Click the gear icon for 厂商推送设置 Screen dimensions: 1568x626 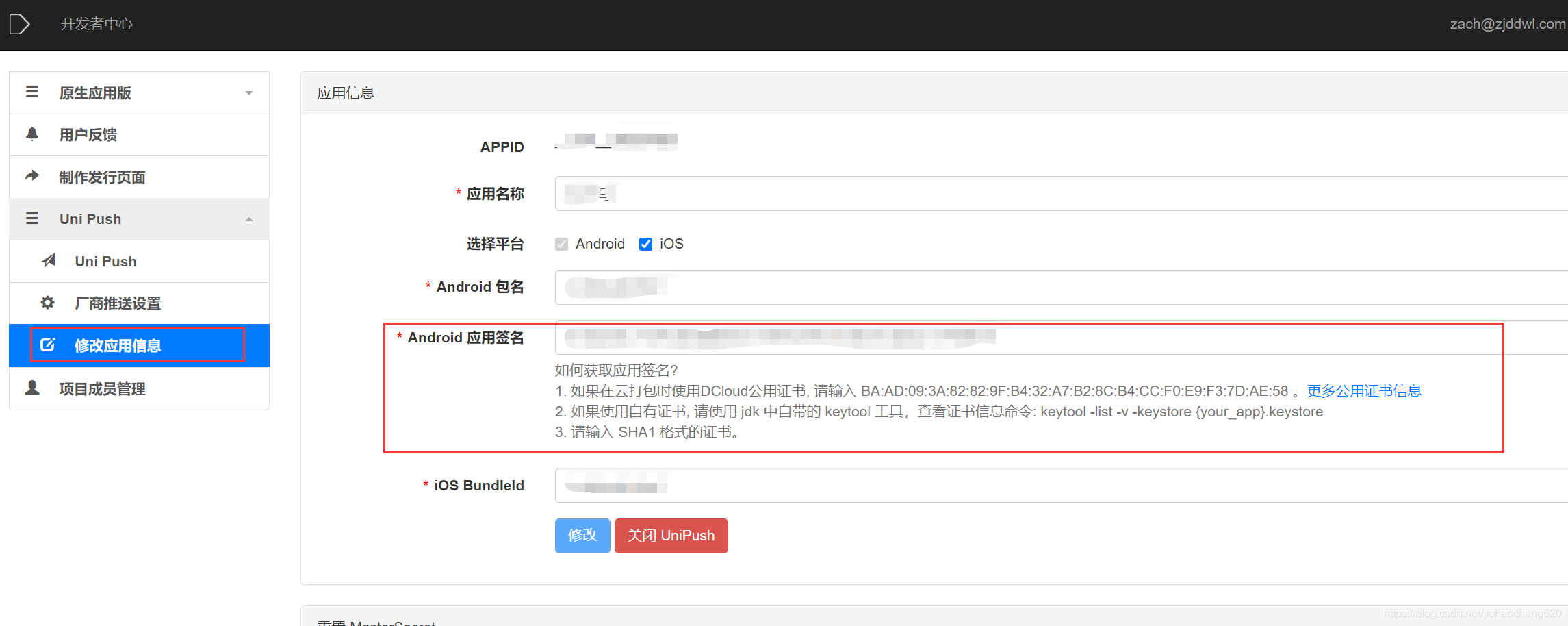(47, 302)
